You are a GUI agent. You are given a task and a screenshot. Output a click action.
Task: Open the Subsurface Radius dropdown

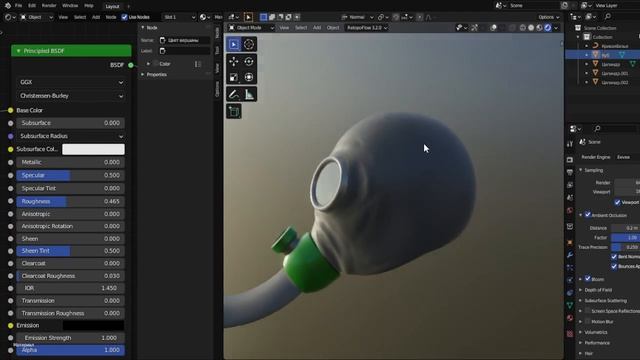tap(71, 136)
